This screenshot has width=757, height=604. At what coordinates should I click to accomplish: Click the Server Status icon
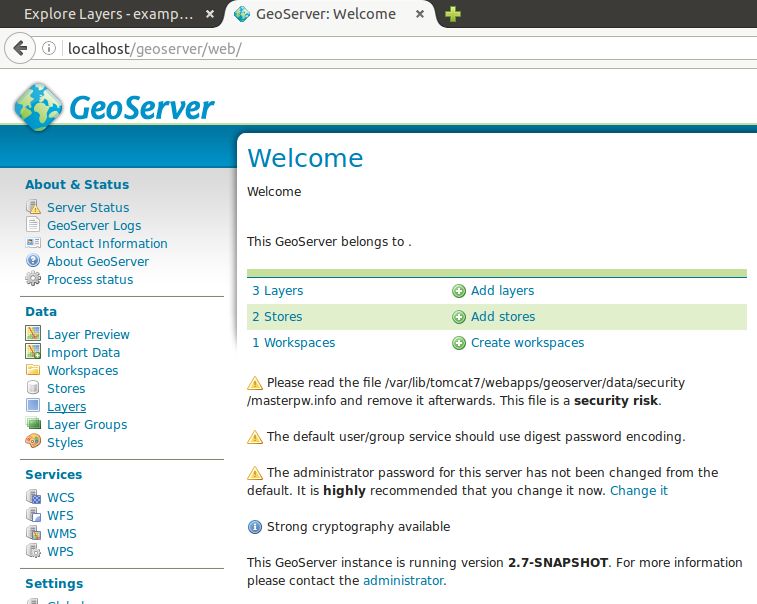click(x=33, y=207)
